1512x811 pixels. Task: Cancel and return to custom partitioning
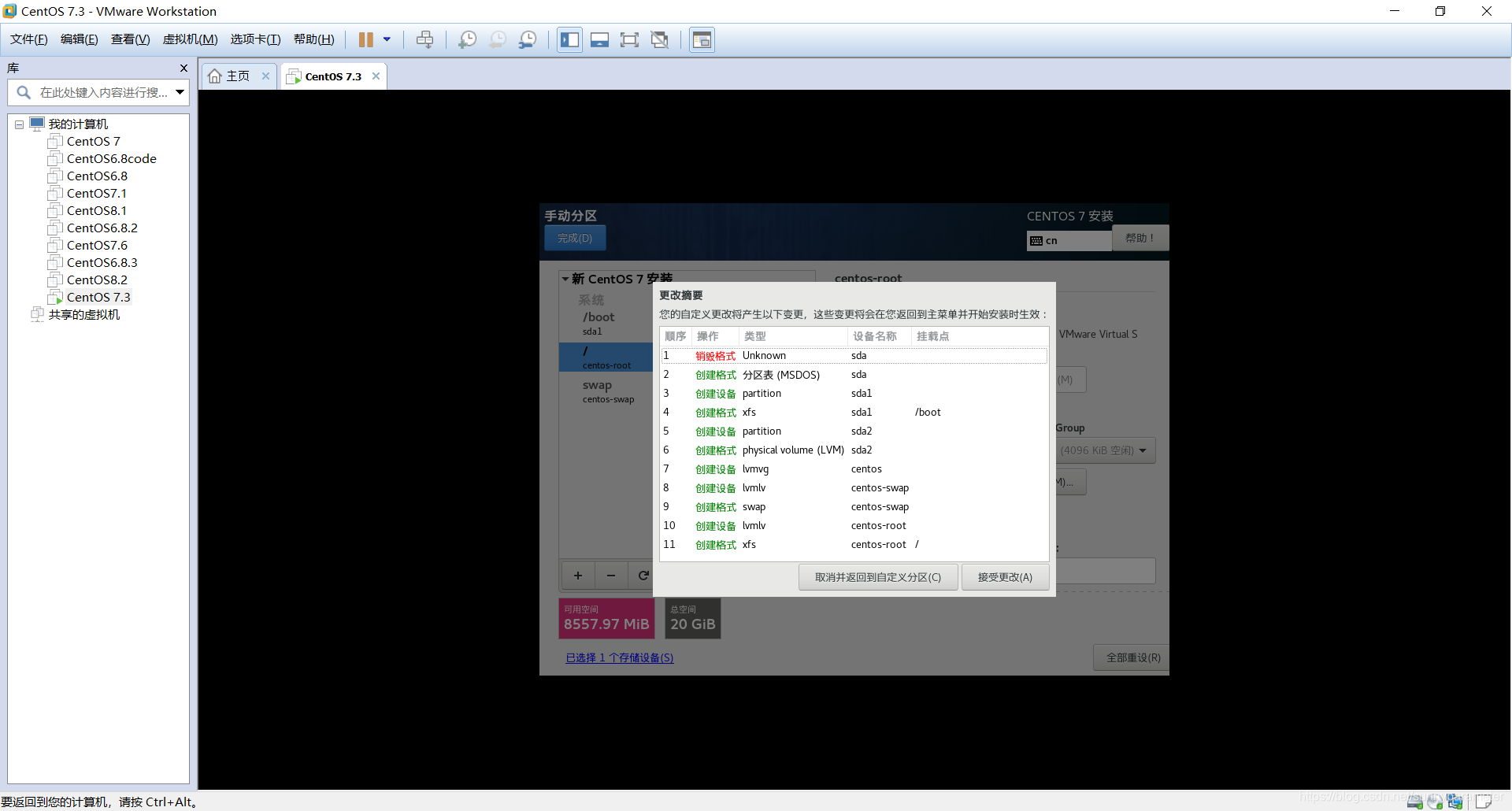click(878, 577)
